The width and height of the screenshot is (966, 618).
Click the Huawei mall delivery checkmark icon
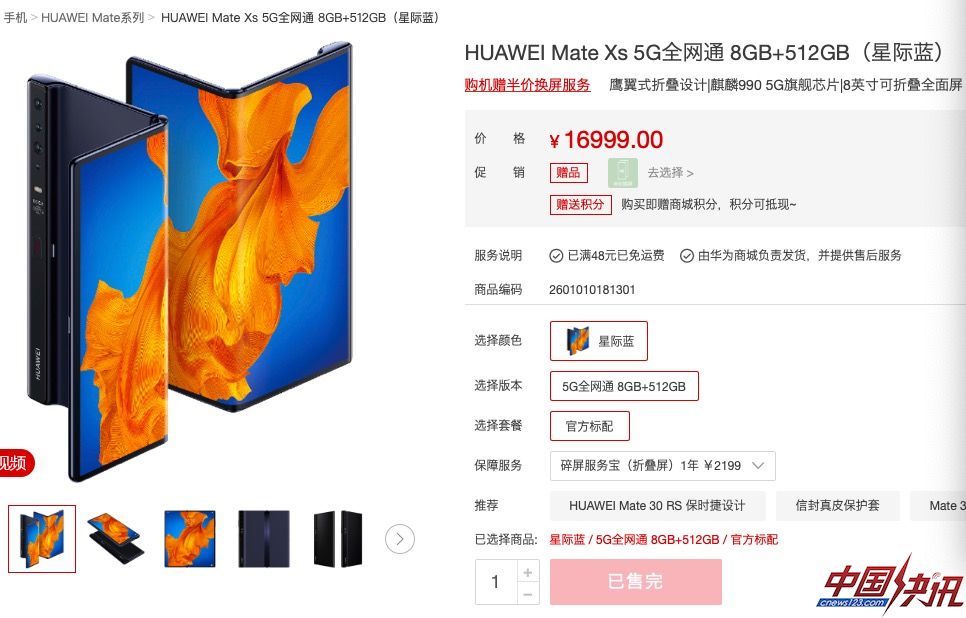(686, 256)
